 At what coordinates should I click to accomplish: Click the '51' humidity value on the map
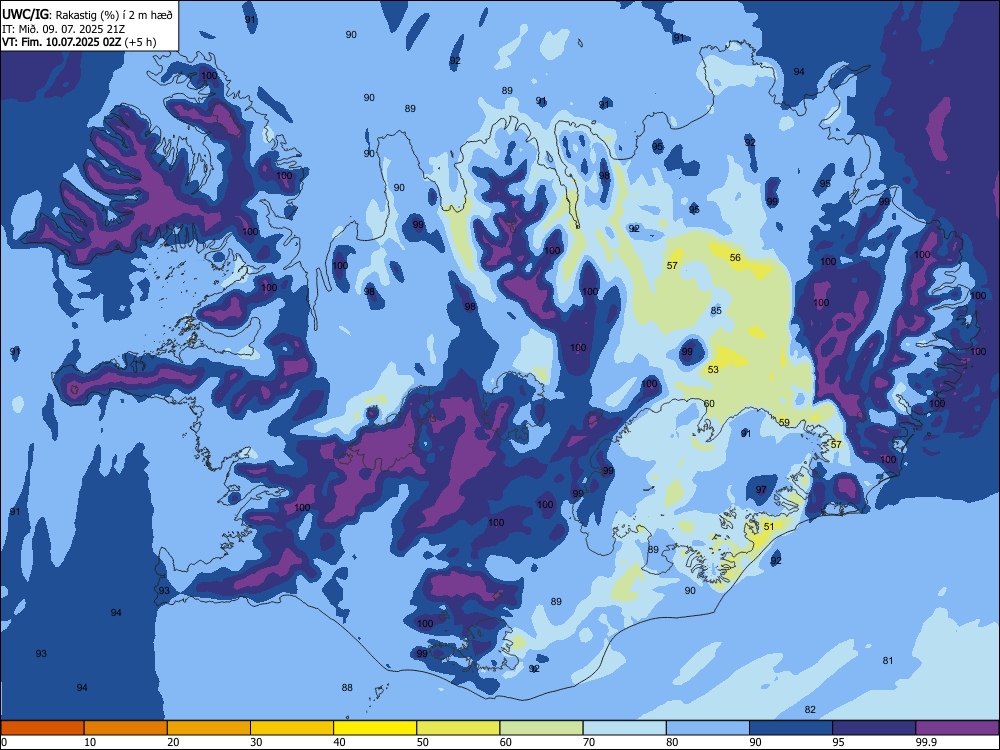click(x=769, y=526)
